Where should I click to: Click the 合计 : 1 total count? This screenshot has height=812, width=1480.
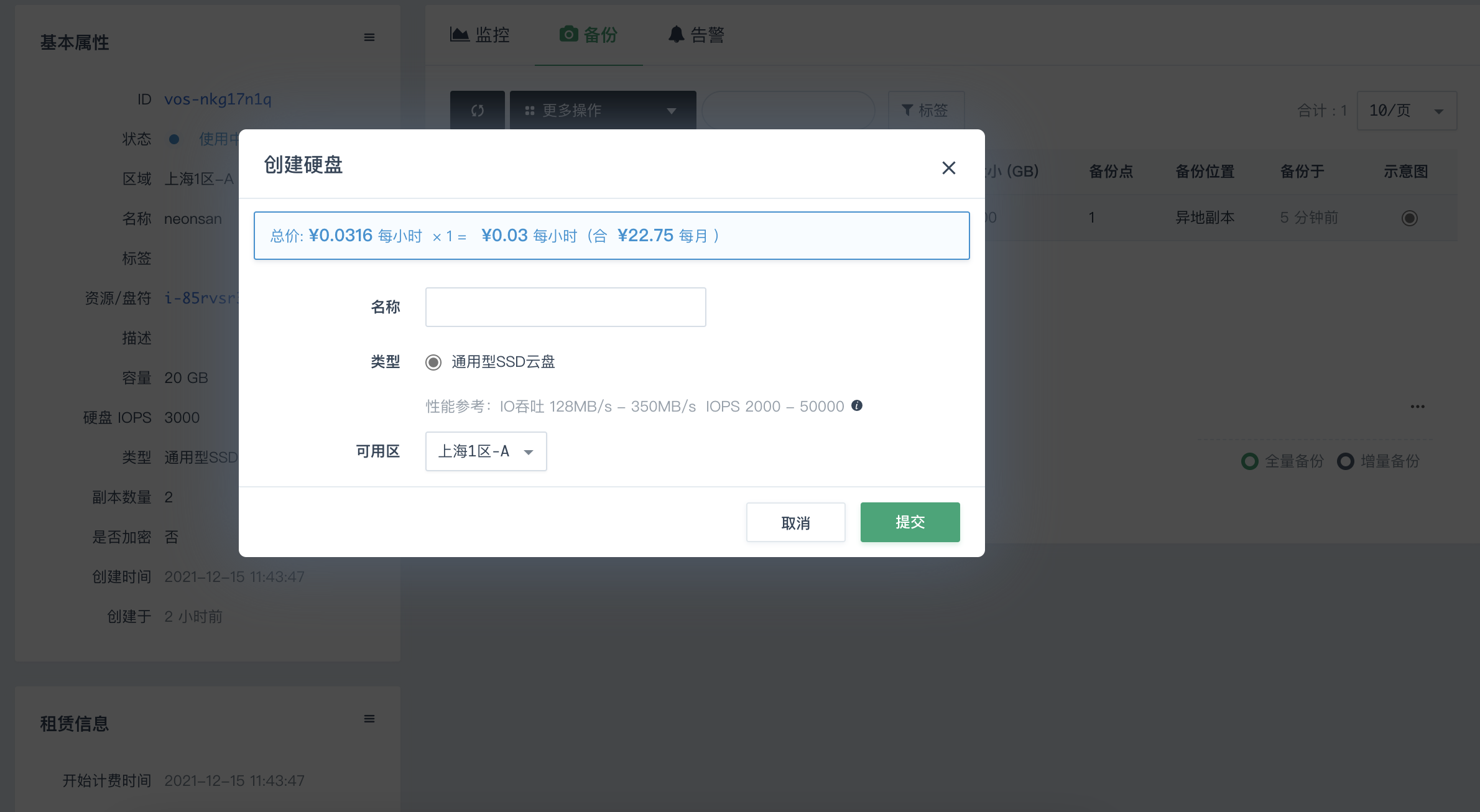pos(1321,111)
